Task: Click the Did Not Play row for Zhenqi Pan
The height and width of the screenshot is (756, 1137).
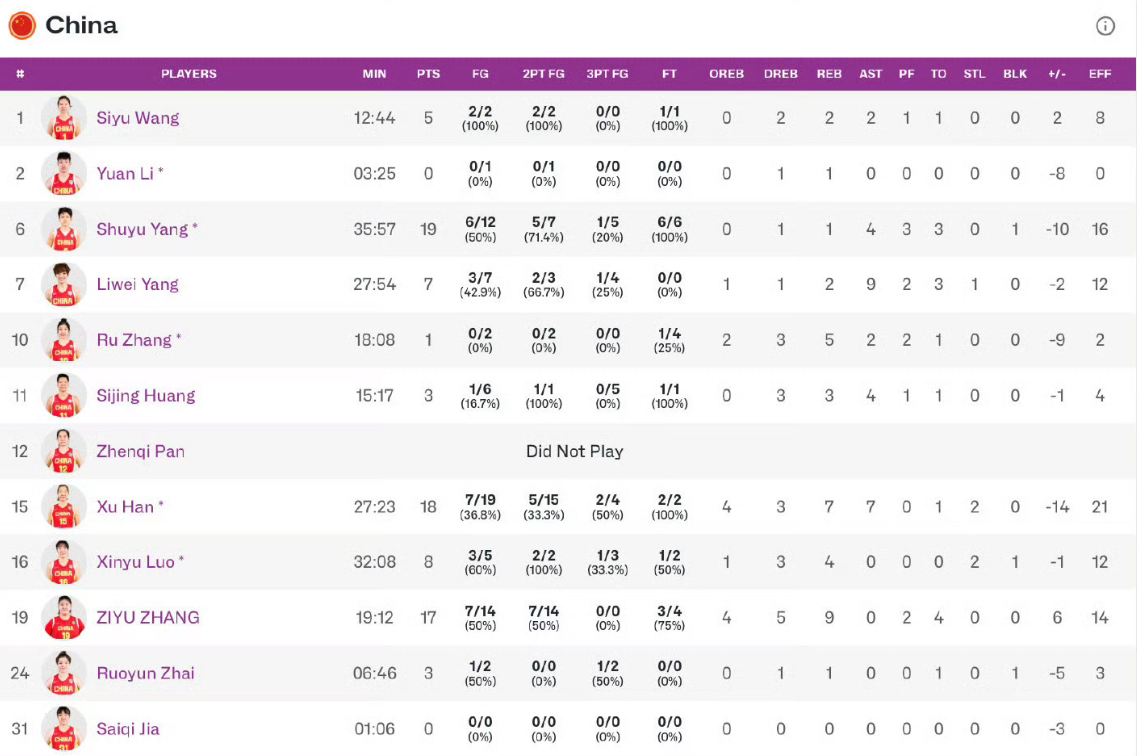Action: click(575, 451)
